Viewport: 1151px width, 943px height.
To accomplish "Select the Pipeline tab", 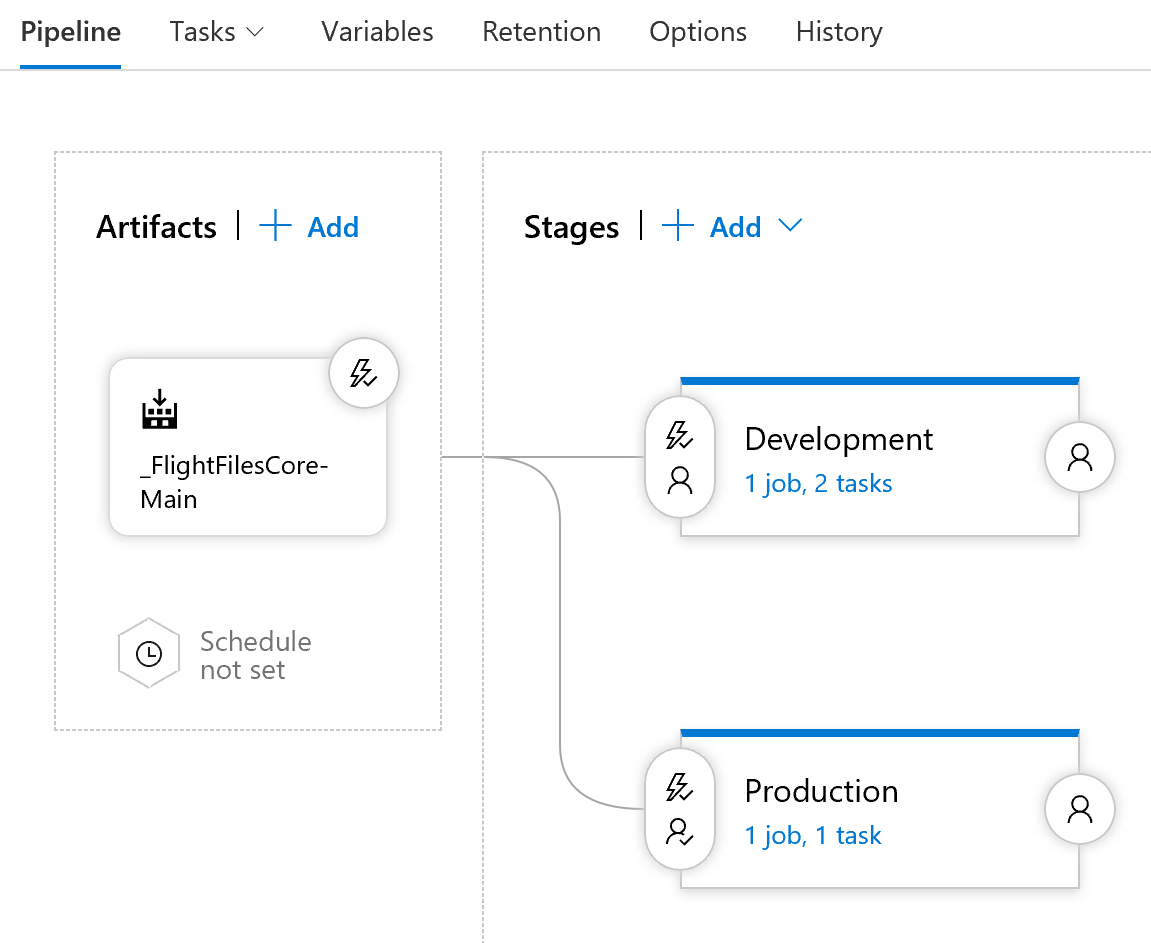I will (x=70, y=32).
